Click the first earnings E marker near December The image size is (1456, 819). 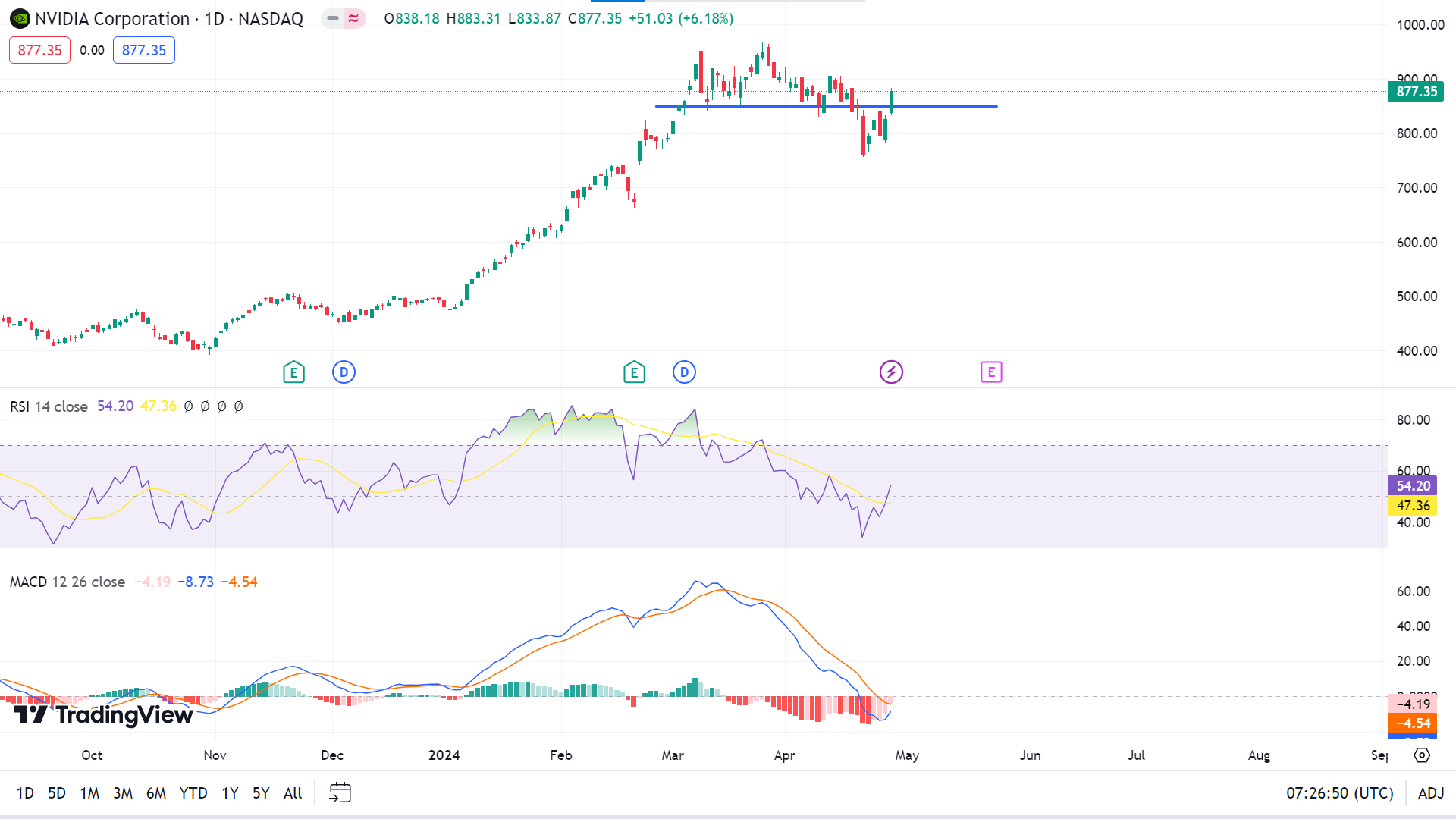[293, 372]
